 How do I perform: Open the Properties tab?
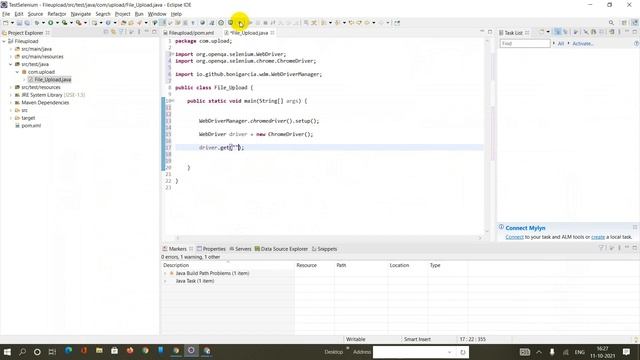pyautogui.click(x=211, y=249)
